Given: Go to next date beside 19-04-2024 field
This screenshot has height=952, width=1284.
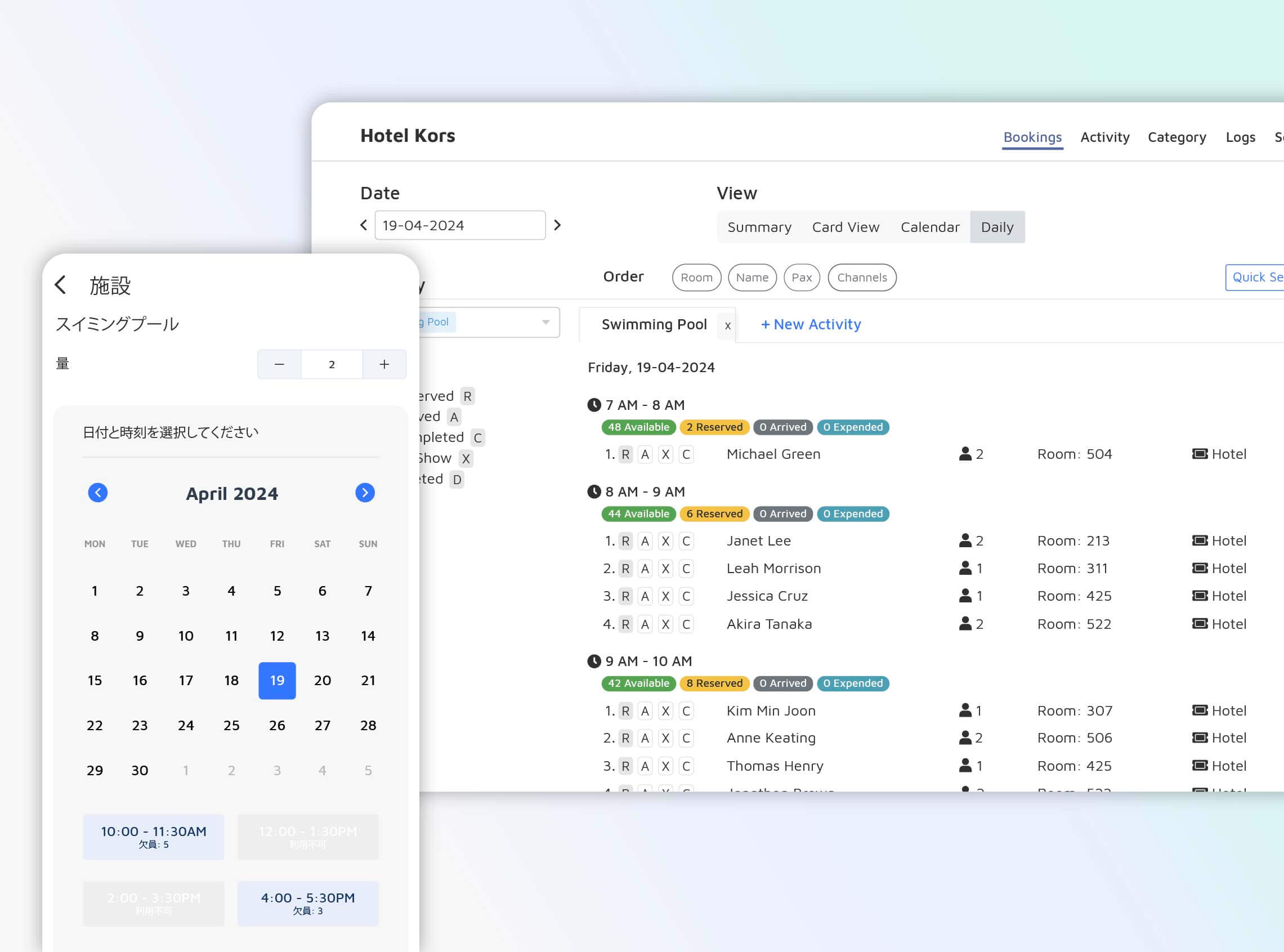Looking at the screenshot, I should pyautogui.click(x=557, y=225).
